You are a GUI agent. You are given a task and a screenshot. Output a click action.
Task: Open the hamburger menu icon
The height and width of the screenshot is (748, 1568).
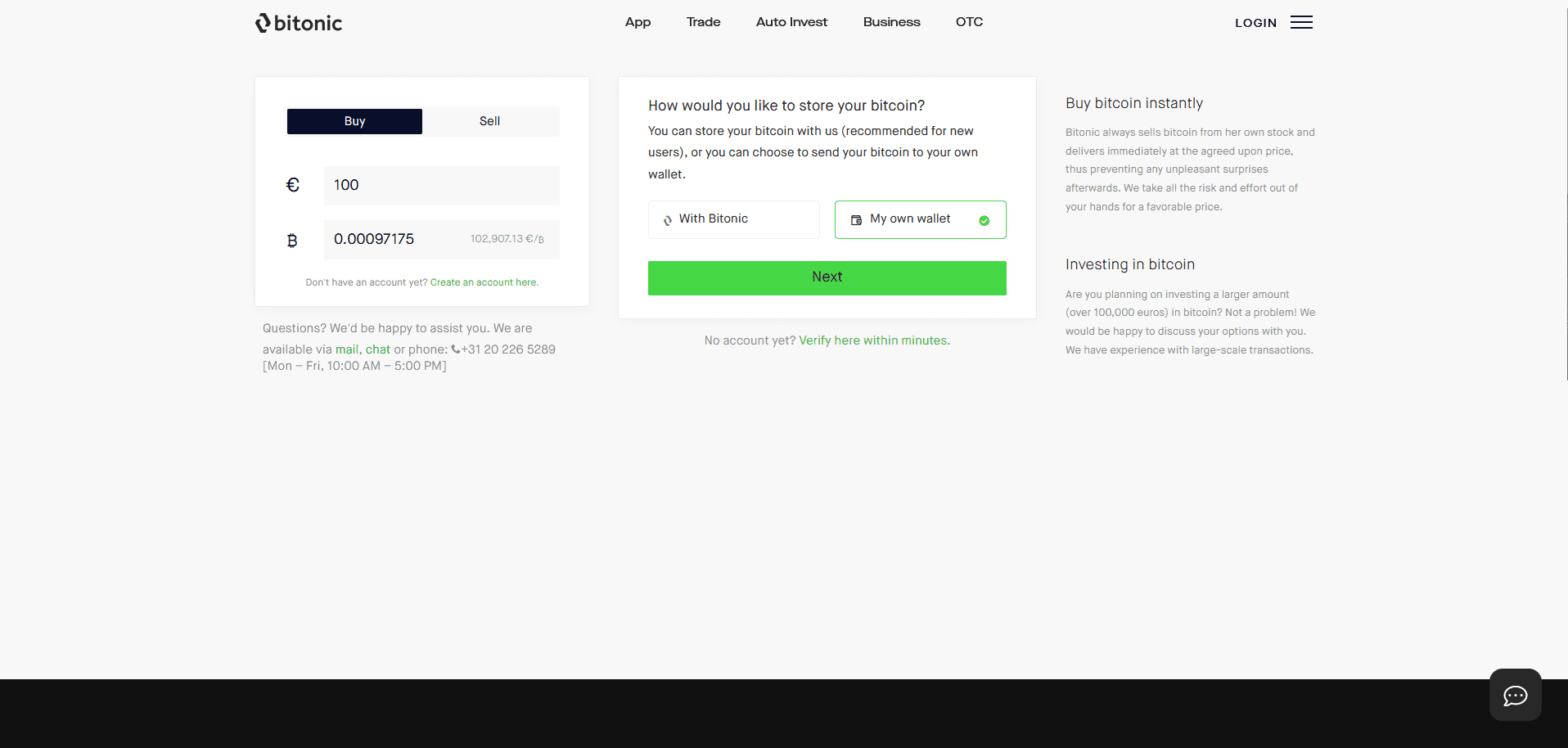click(1301, 22)
